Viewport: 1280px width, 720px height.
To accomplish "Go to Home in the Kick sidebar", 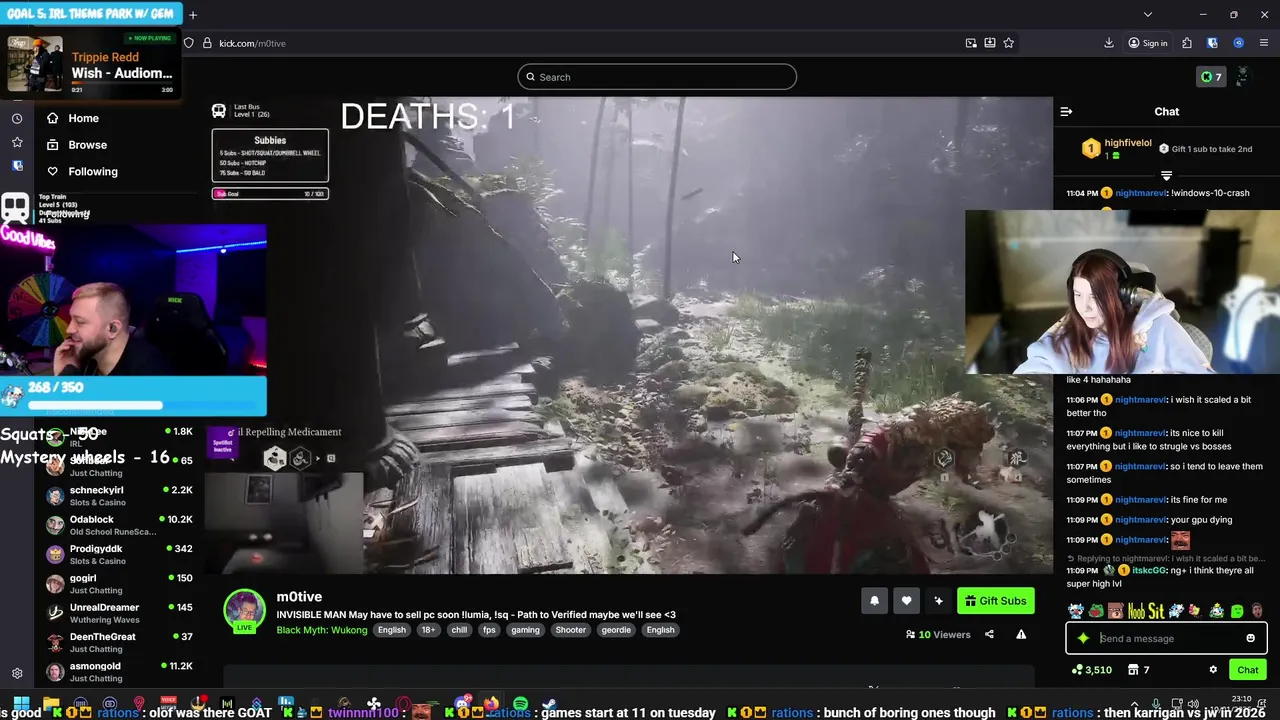I will [83, 118].
